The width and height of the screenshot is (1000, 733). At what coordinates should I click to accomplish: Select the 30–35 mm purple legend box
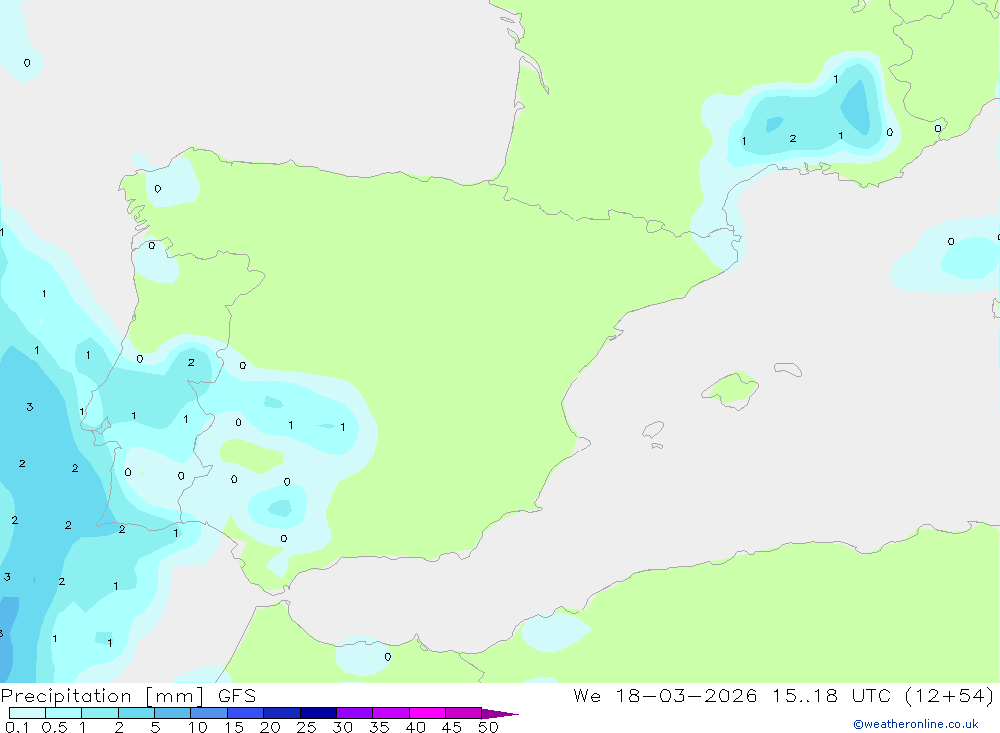click(x=355, y=713)
